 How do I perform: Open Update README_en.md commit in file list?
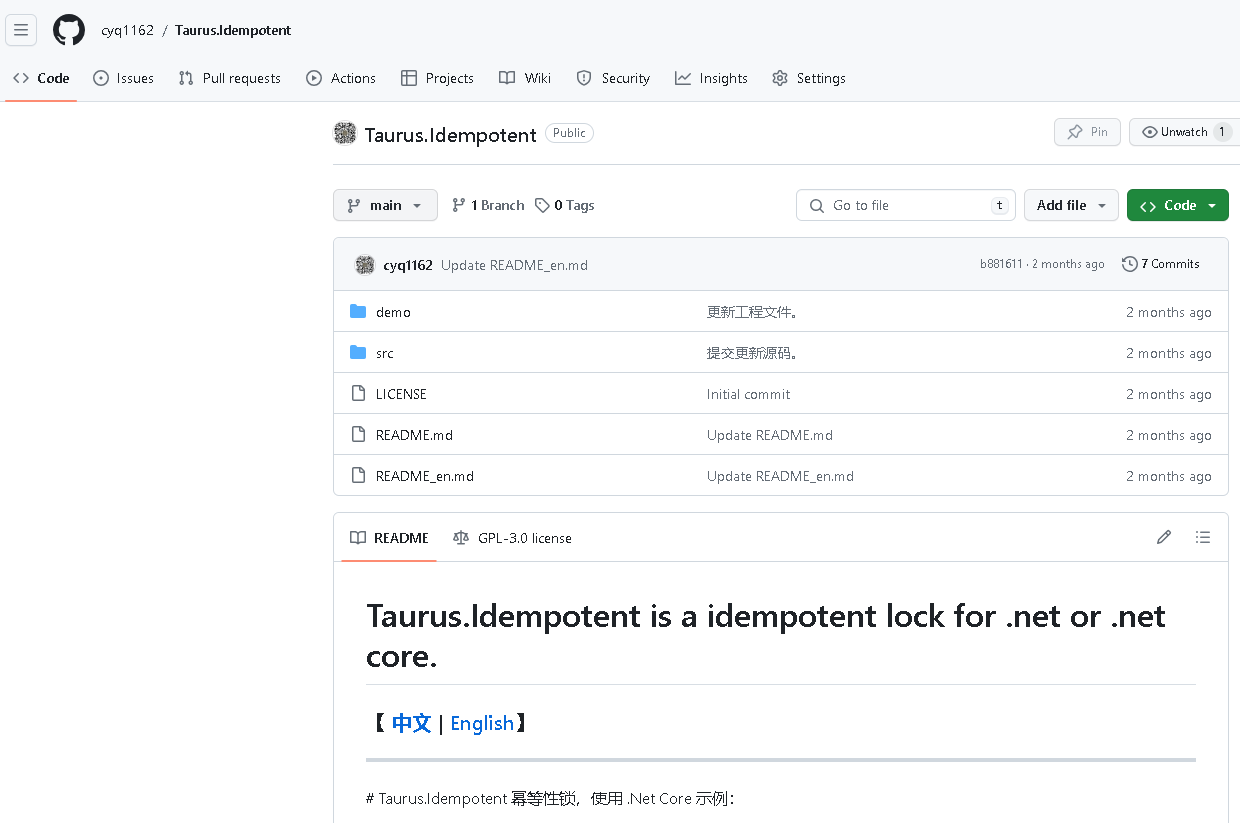[780, 476]
